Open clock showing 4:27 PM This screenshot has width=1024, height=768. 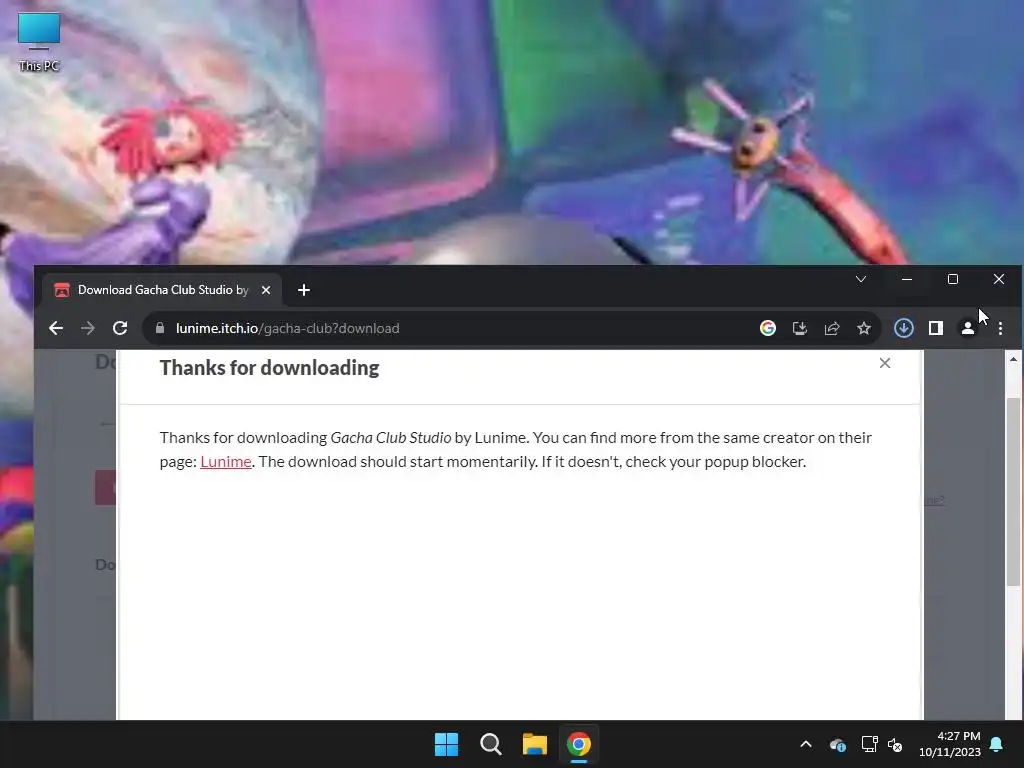click(950, 744)
